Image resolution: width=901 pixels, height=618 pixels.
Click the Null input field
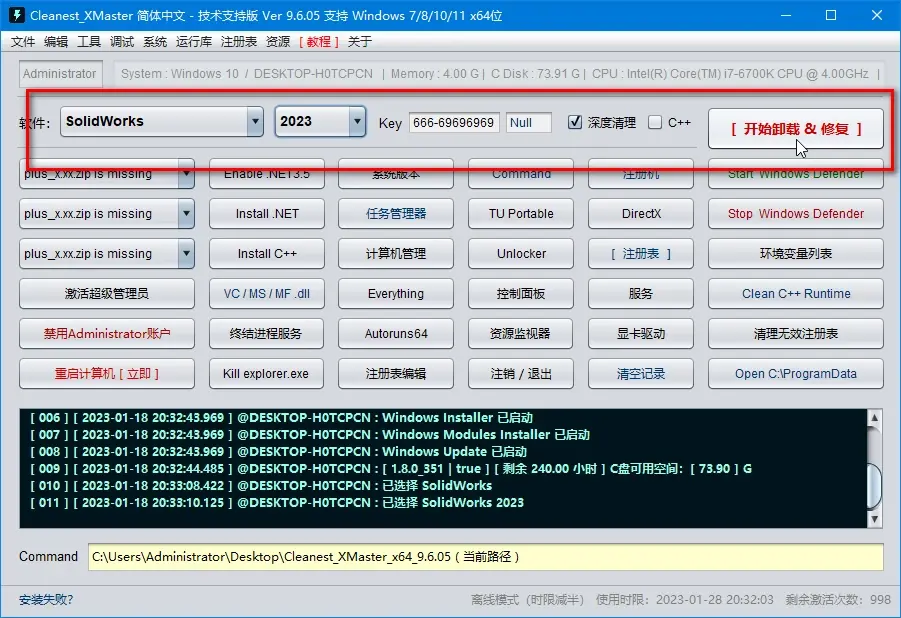(529, 122)
